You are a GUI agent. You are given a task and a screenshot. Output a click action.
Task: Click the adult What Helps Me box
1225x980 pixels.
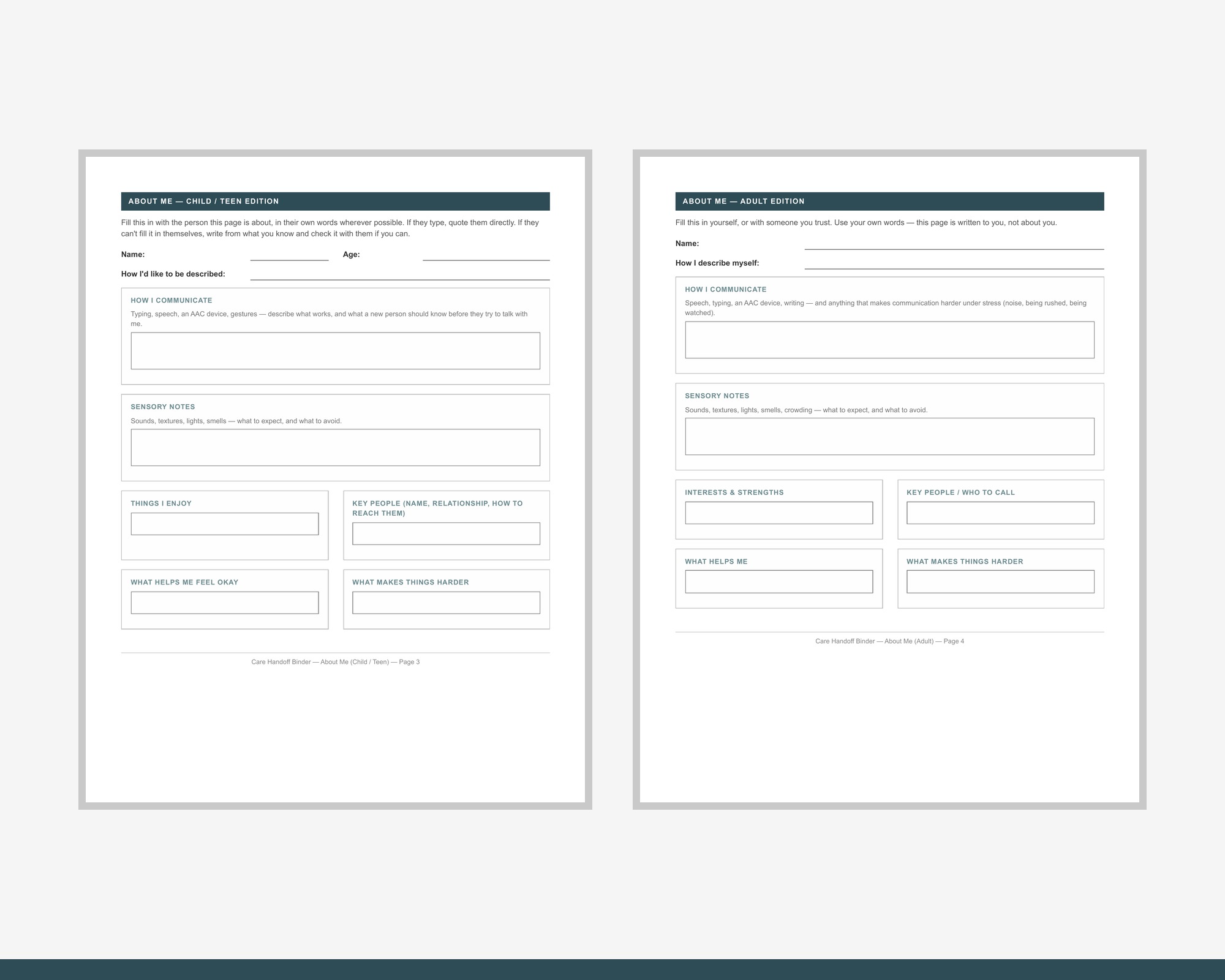pos(779,582)
